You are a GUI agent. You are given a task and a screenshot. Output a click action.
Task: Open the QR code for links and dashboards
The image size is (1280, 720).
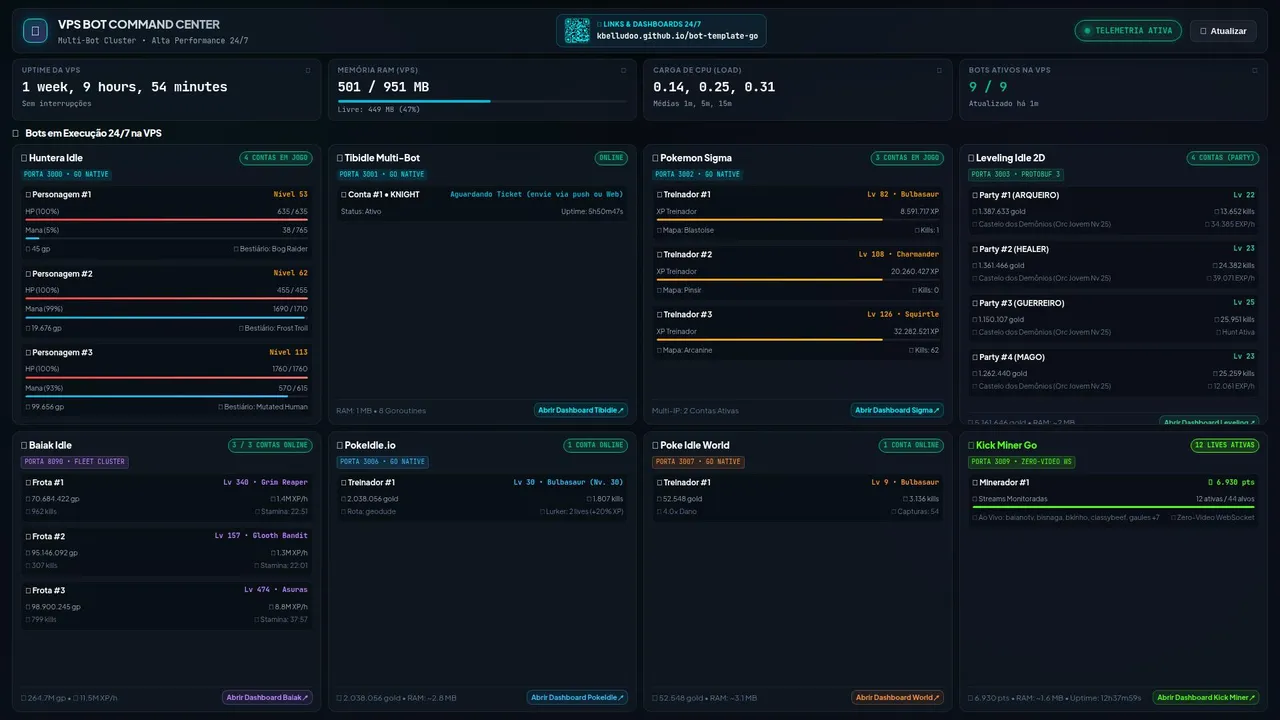(577, 31)
